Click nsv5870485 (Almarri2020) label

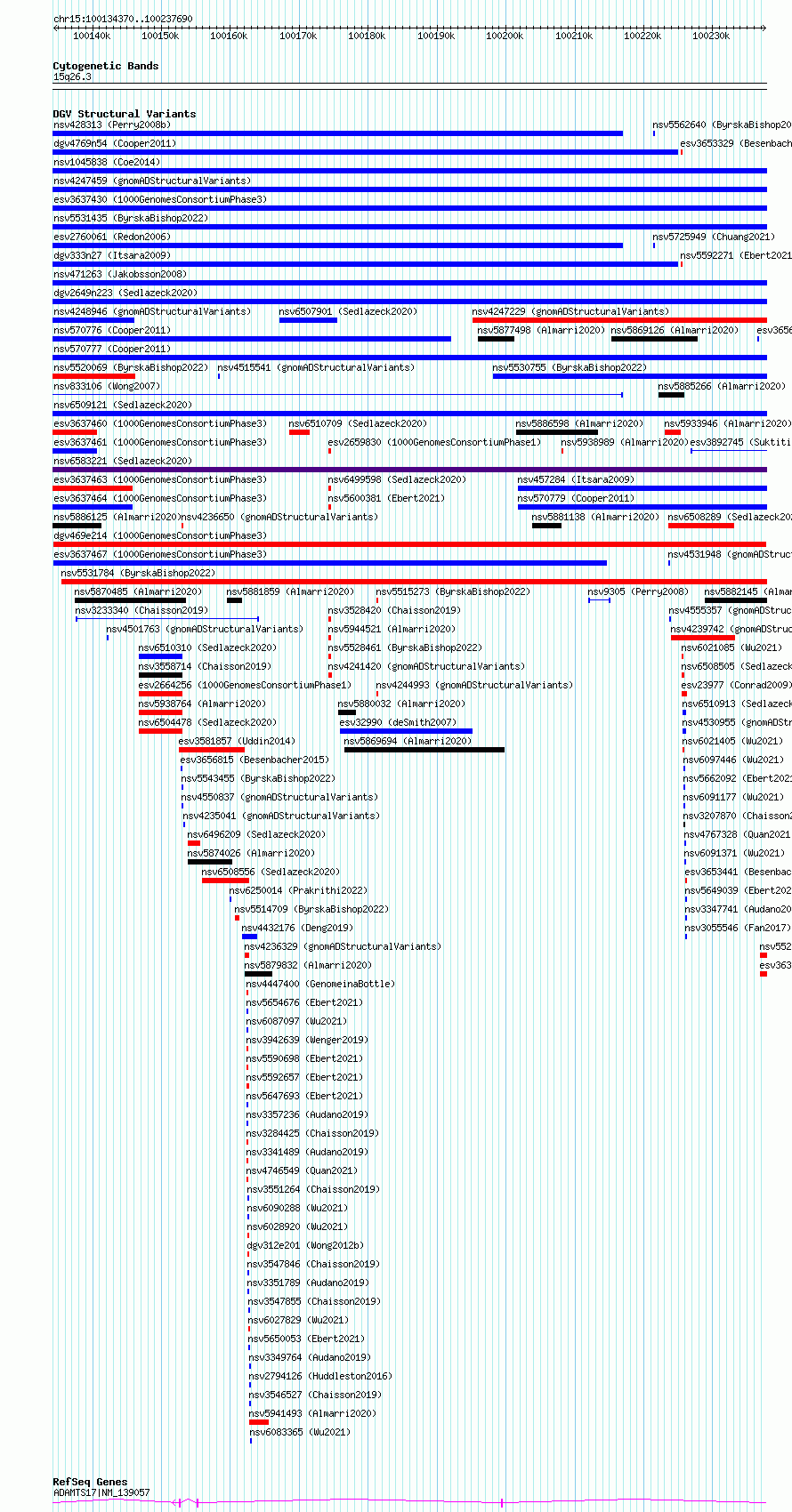coord(138,592)
